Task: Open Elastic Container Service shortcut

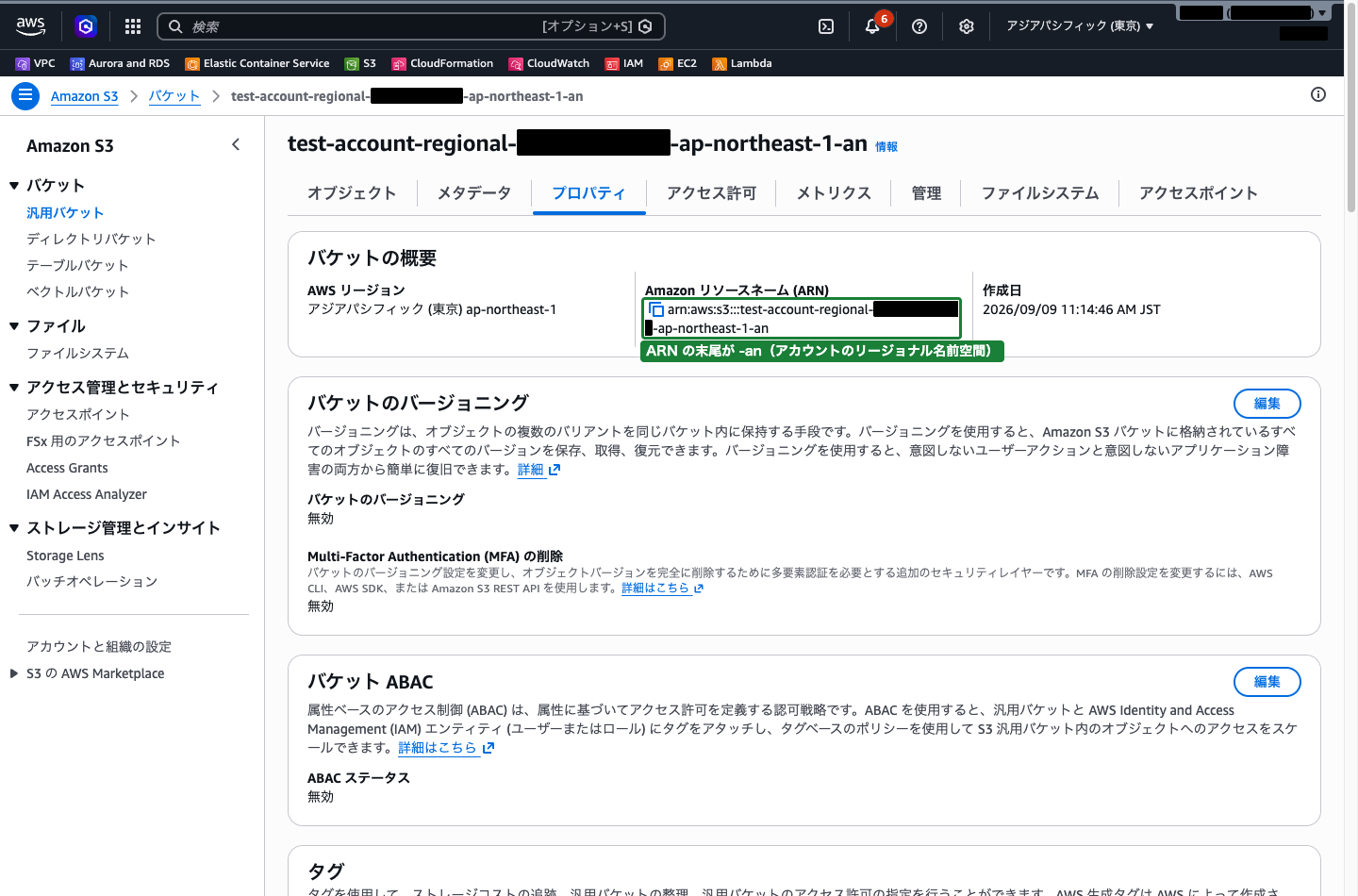Action: tap(257, 63)
